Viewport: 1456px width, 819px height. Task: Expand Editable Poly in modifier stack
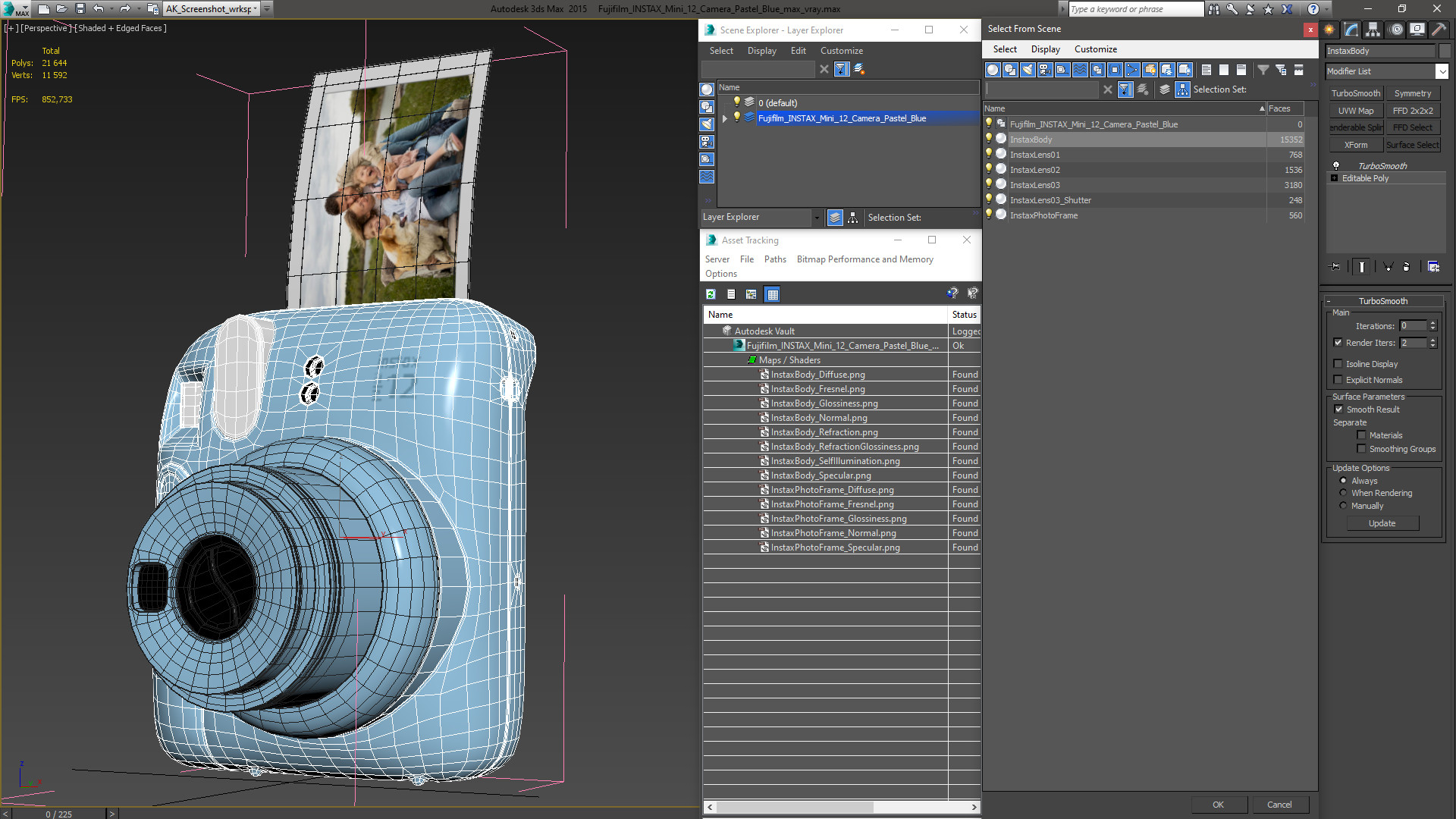(1335, 178)
